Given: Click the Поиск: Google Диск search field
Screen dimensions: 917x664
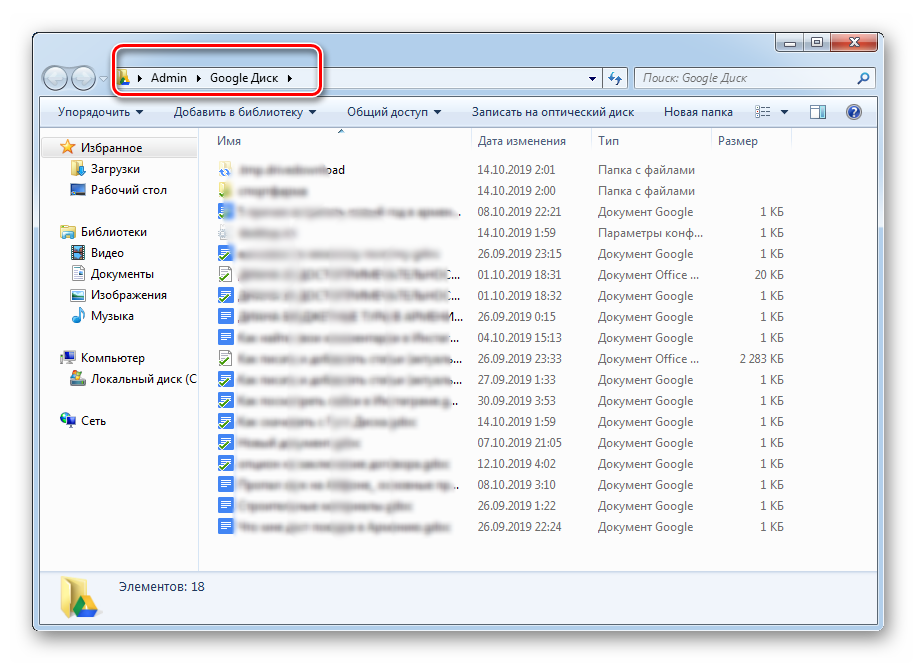Looking at the screenshot, I should coord(745,78).
